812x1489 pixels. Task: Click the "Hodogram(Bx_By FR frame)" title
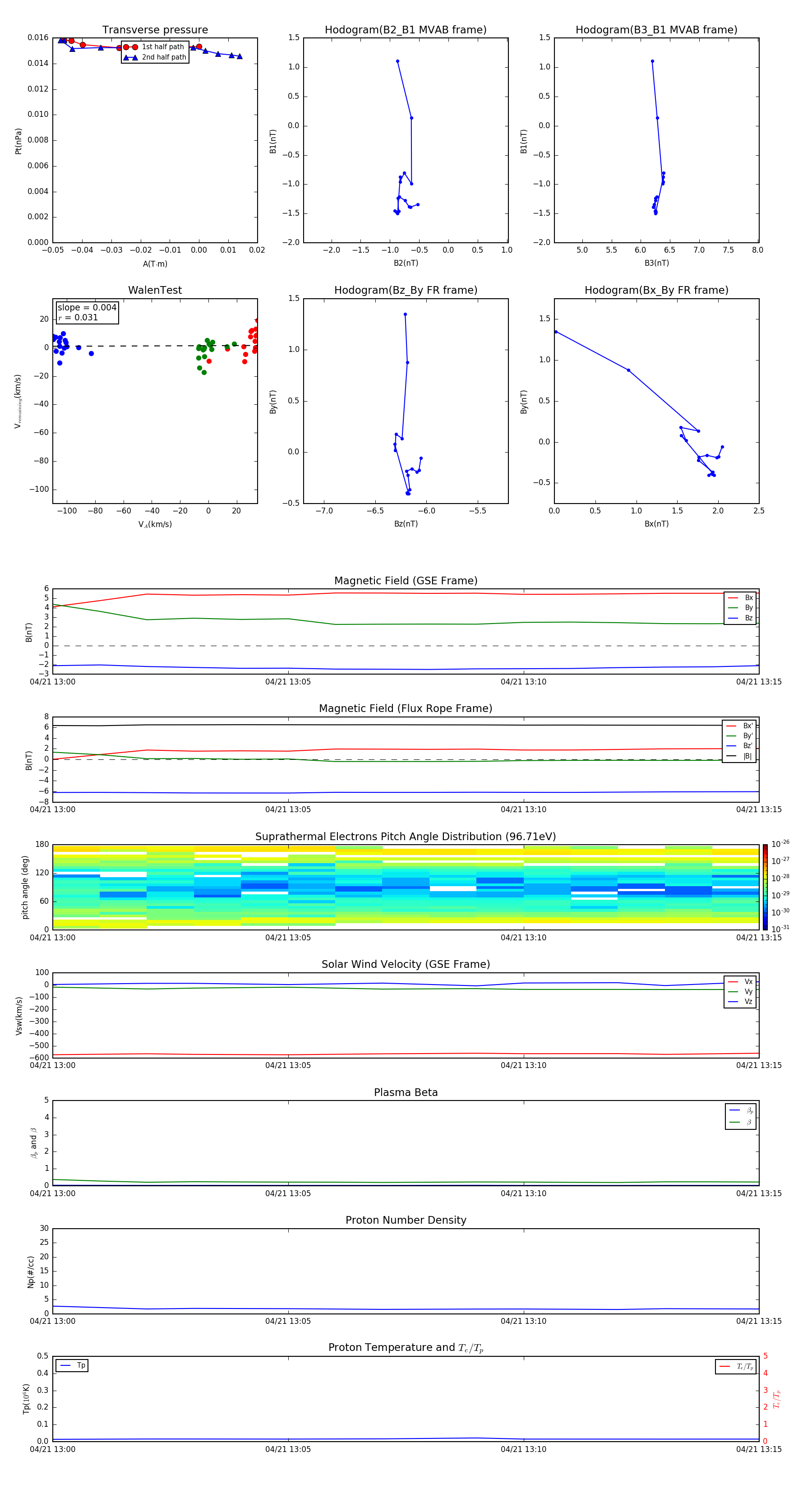[656, 290]
